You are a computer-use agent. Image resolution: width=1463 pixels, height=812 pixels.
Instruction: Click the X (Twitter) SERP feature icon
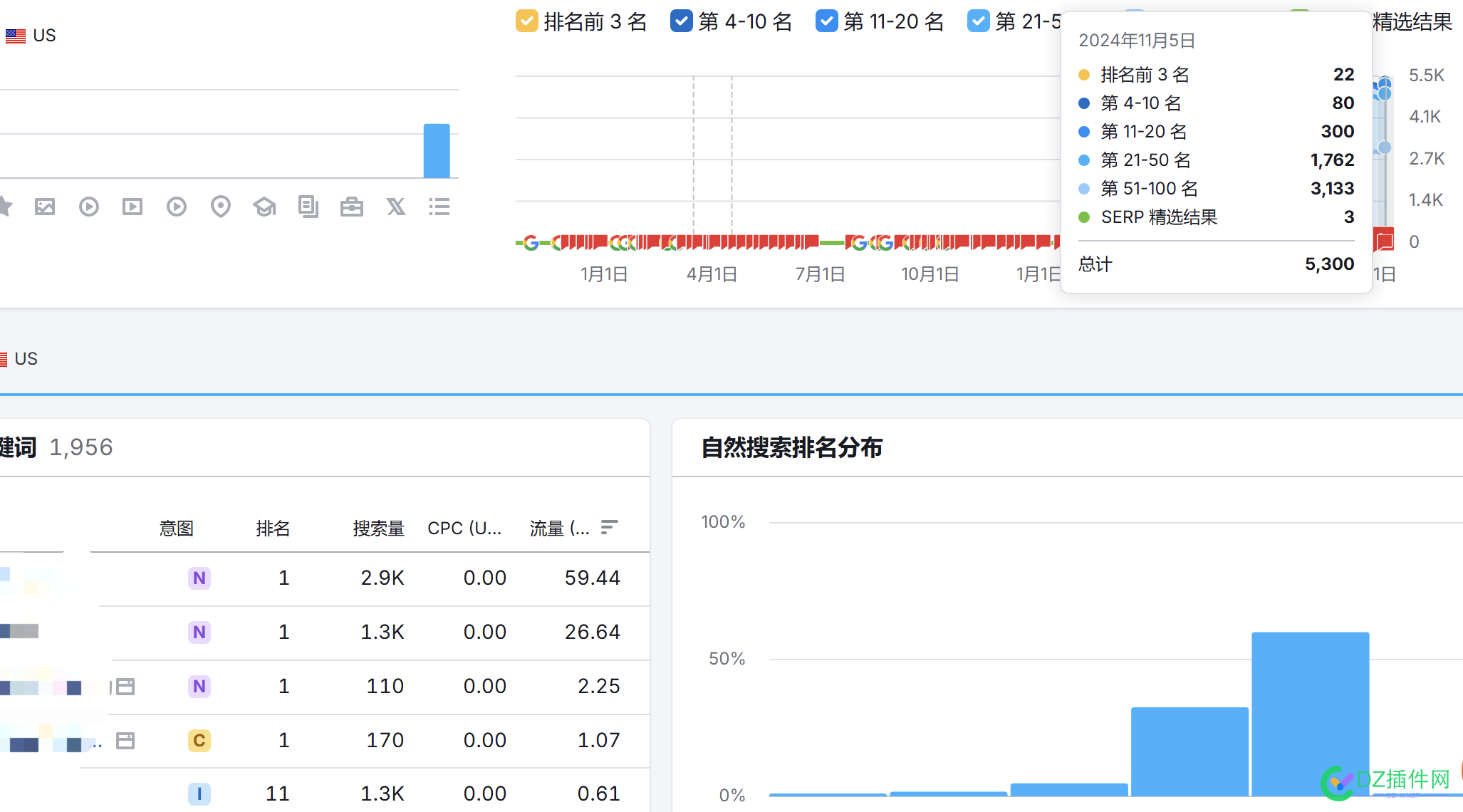point(396,207)
